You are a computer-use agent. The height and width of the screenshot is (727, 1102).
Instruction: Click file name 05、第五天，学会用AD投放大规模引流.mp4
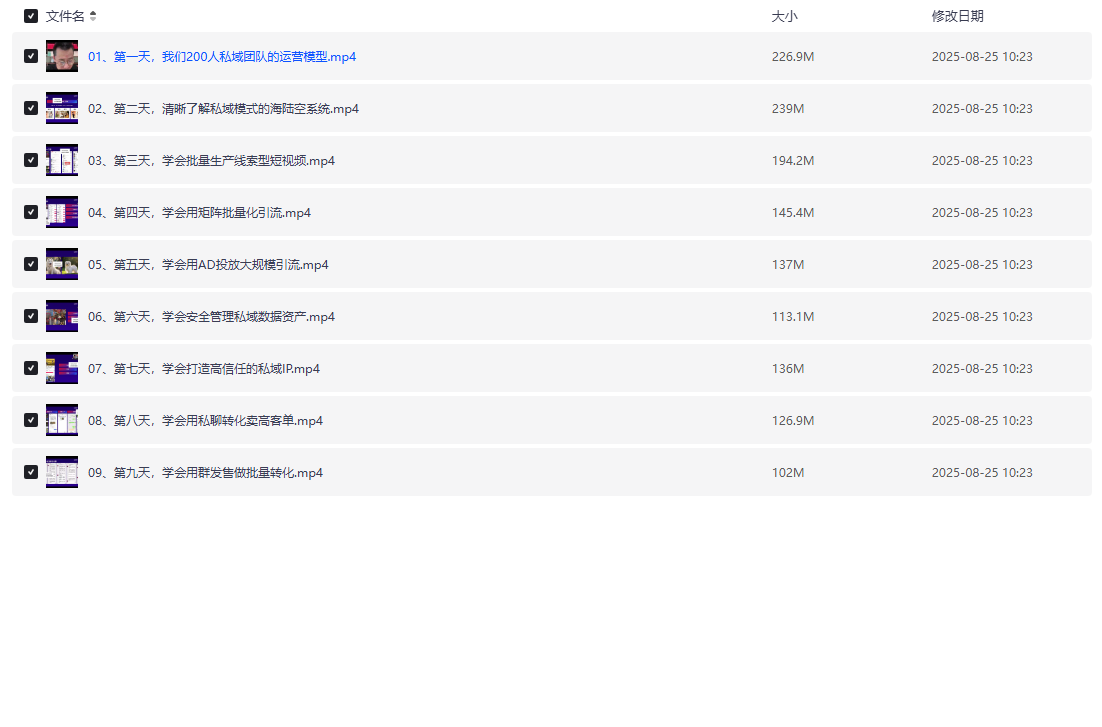coord(208,265)
